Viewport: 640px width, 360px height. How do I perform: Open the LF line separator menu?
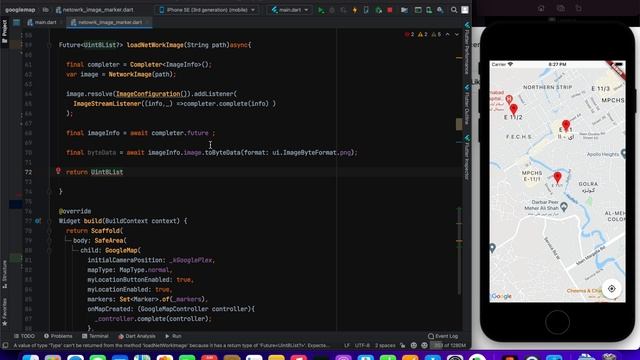pyautogui.click(x=347, y=345)
